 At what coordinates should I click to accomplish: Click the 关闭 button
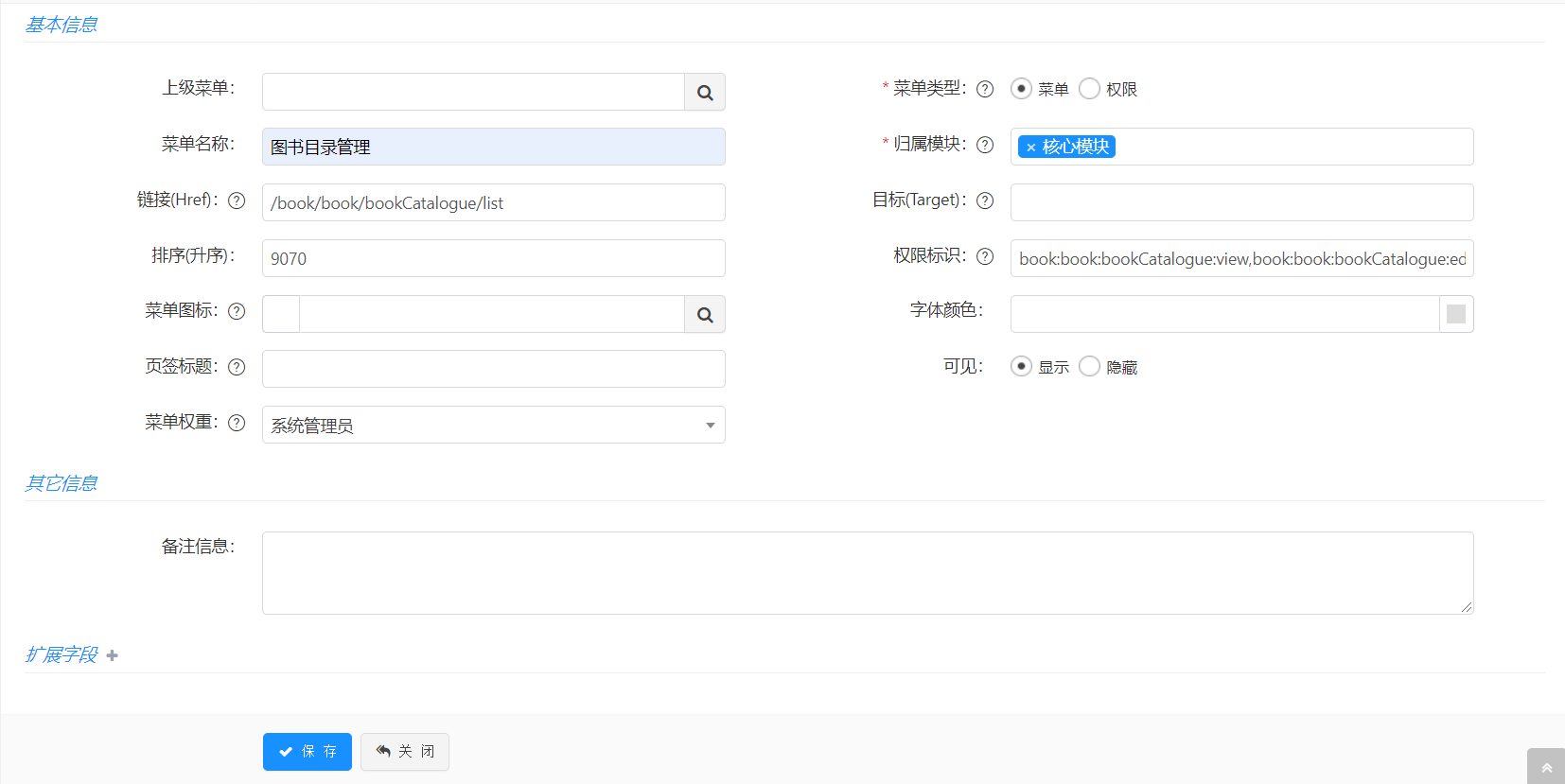[405, 752]
